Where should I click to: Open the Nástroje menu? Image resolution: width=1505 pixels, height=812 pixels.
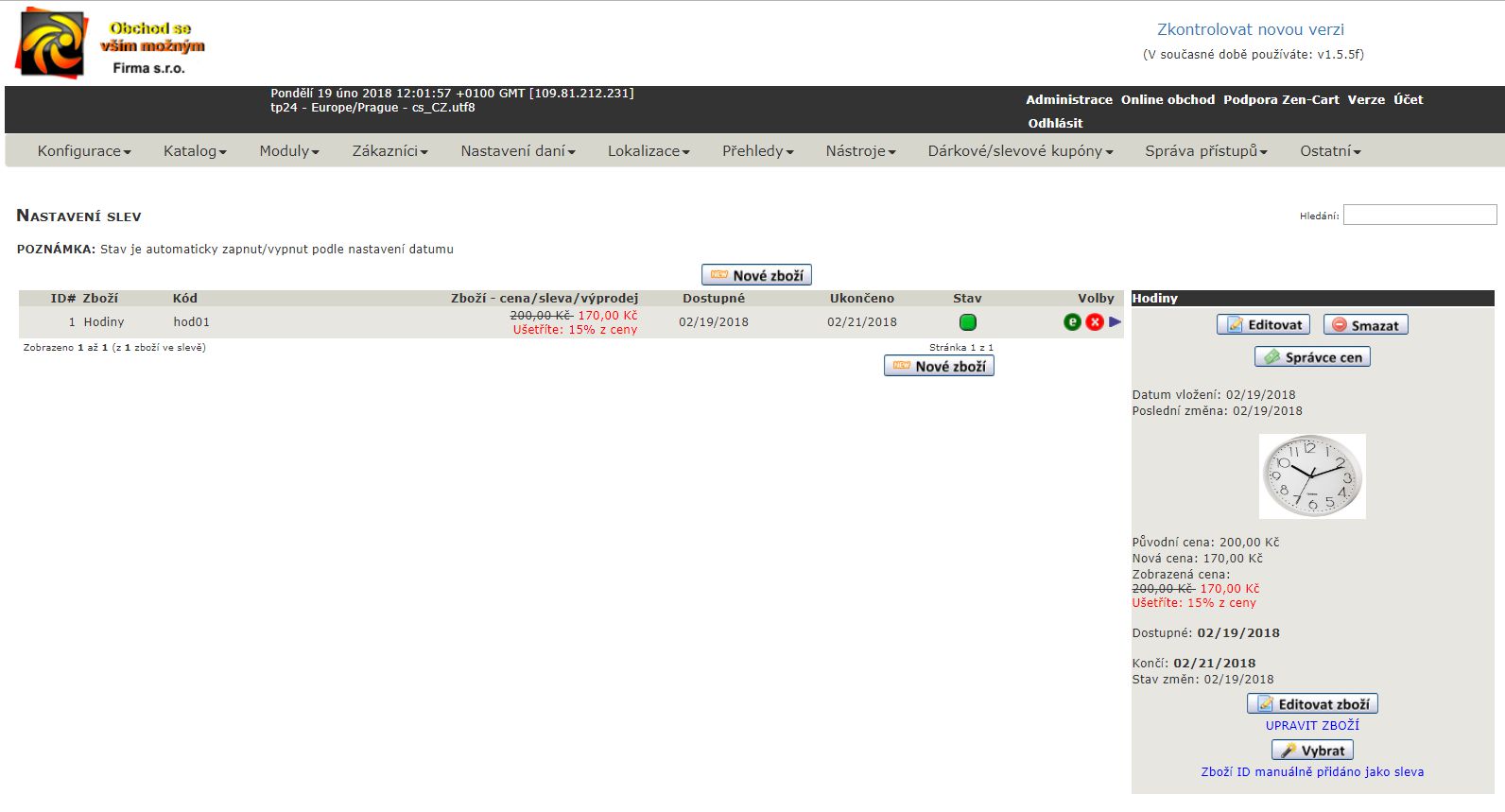(x=860, y=151)
